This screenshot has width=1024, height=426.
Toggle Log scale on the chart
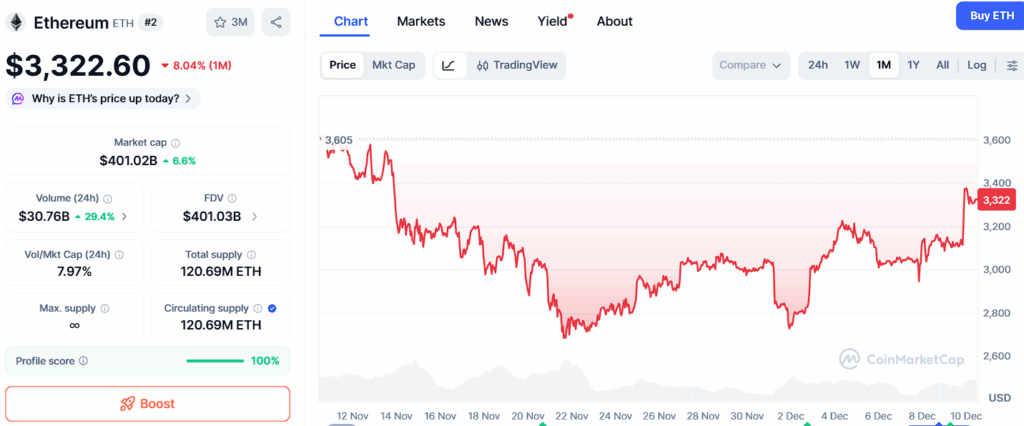coord(976,66)
